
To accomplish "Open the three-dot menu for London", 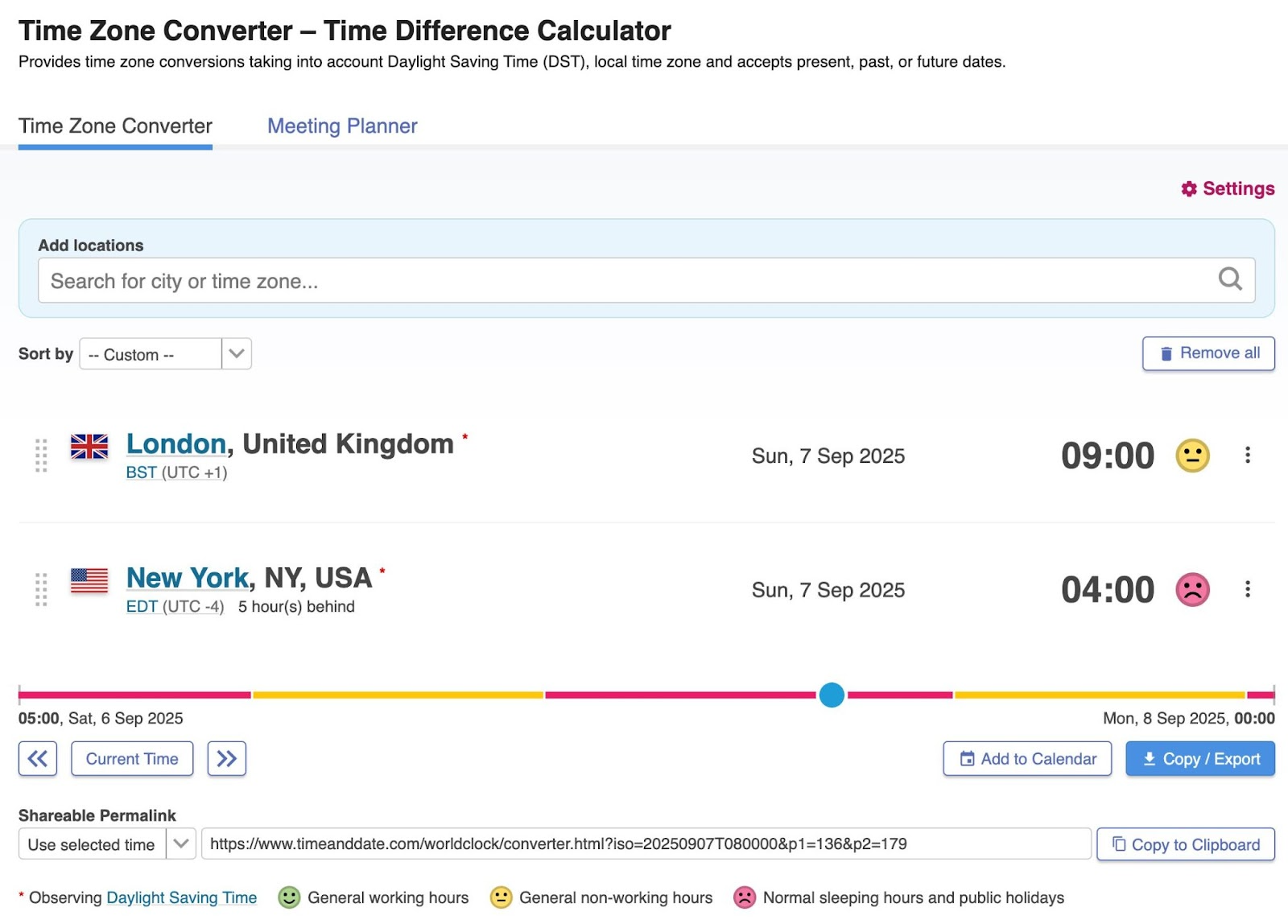I will tap(1248, 455).
